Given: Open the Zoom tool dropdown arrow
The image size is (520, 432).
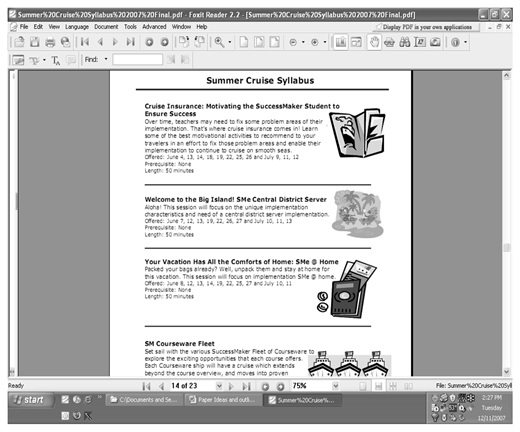Looking at the screenshot, I should tap(230, 42).
